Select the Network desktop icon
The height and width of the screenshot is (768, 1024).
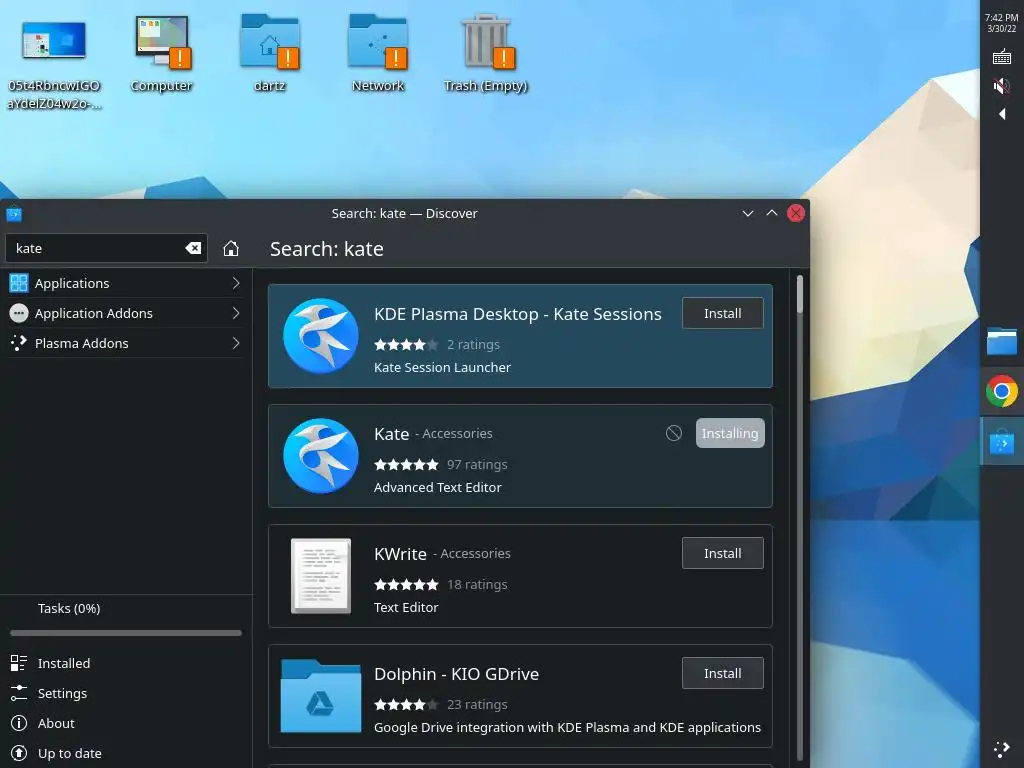(x=377, y=55)
